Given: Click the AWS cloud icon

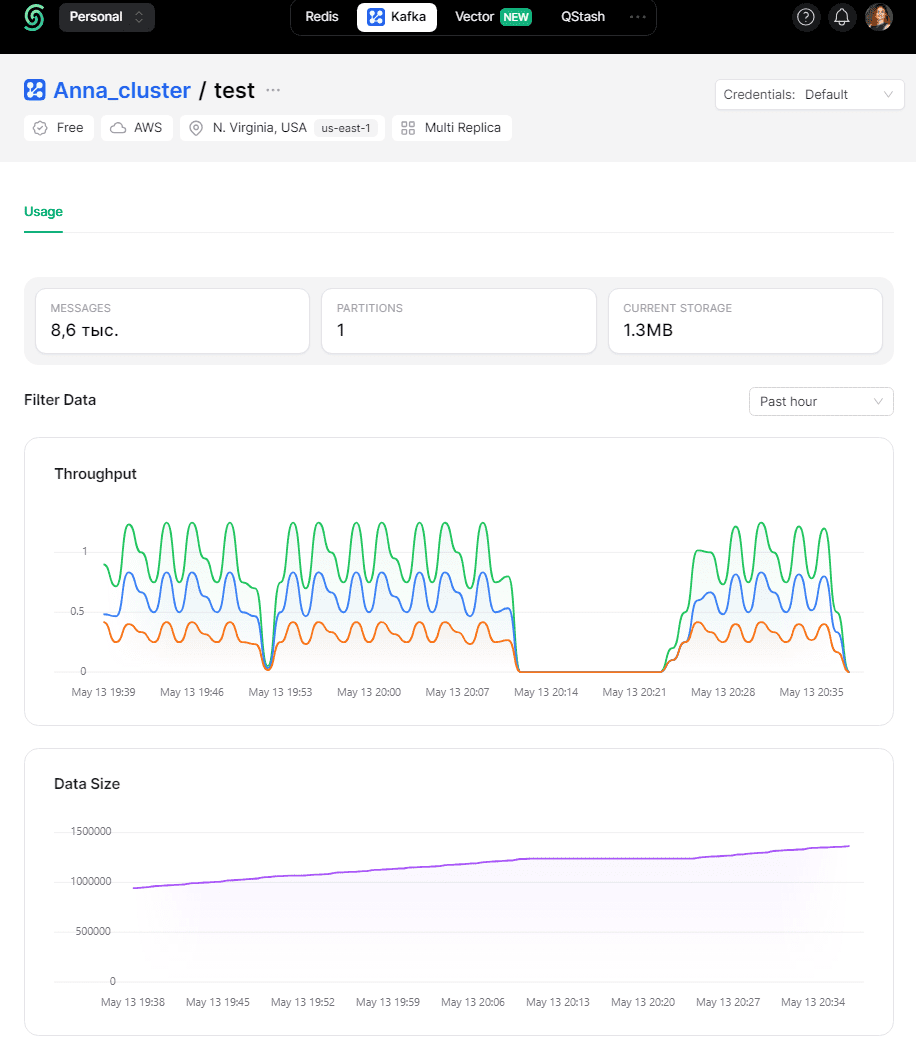Looking at the screenshot, I should pyautogui.click(x=118, y=128).
